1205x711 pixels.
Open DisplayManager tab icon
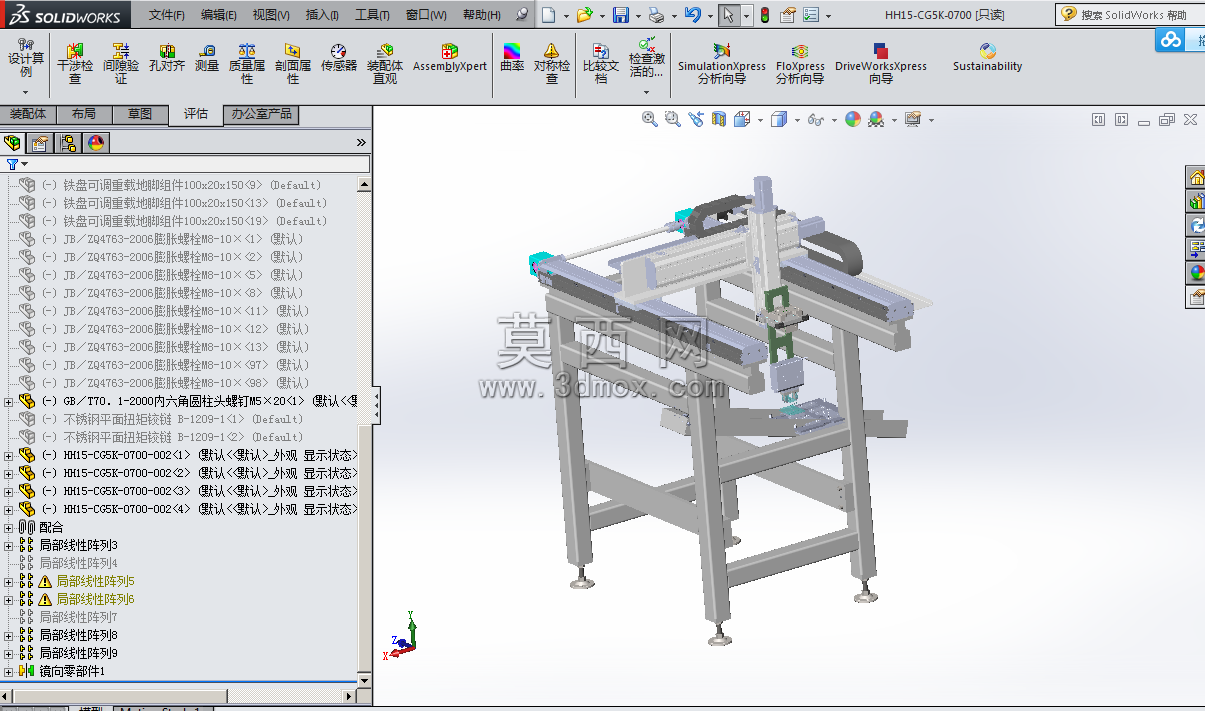96,143
